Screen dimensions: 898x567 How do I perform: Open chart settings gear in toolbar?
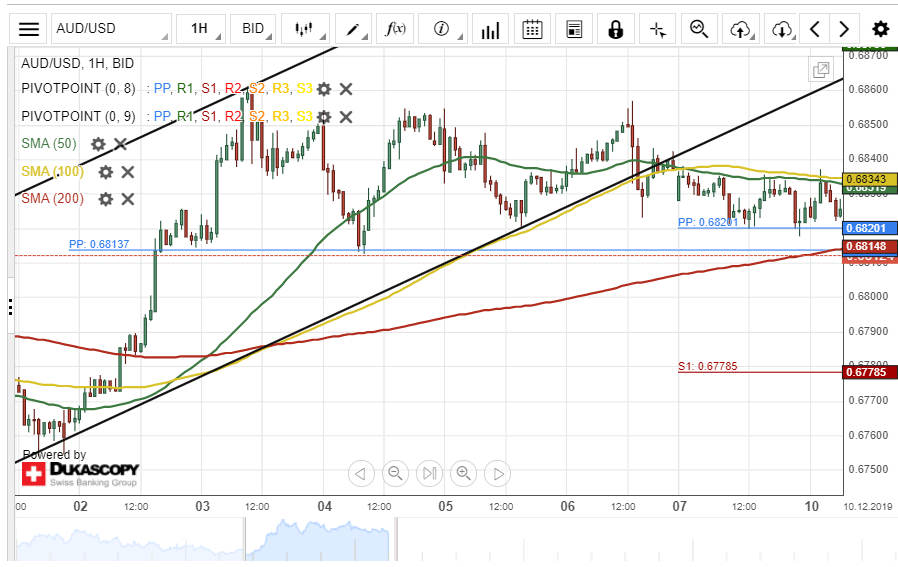879,29
